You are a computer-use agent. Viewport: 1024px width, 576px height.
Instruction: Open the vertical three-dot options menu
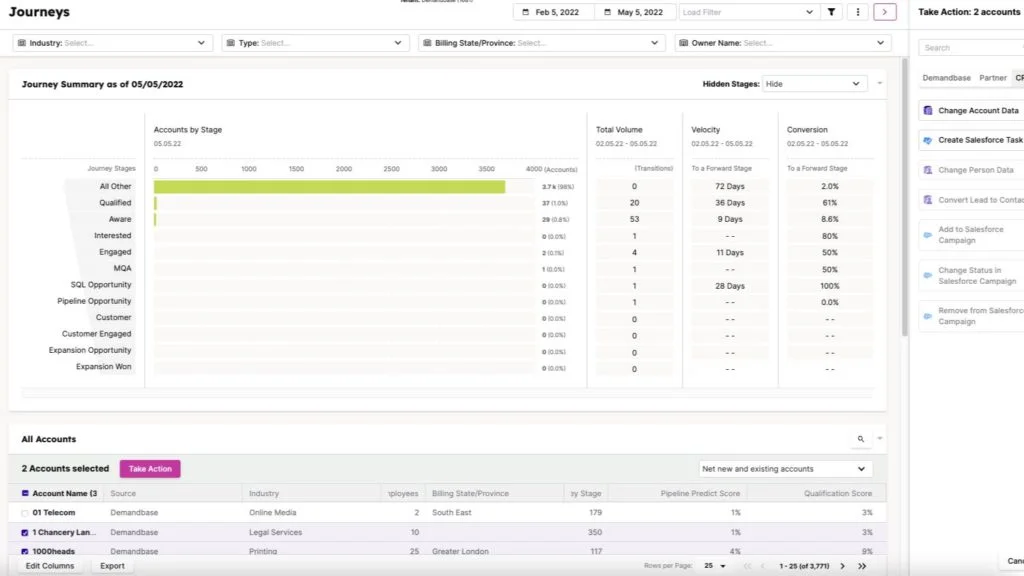[x=857, y=12]
